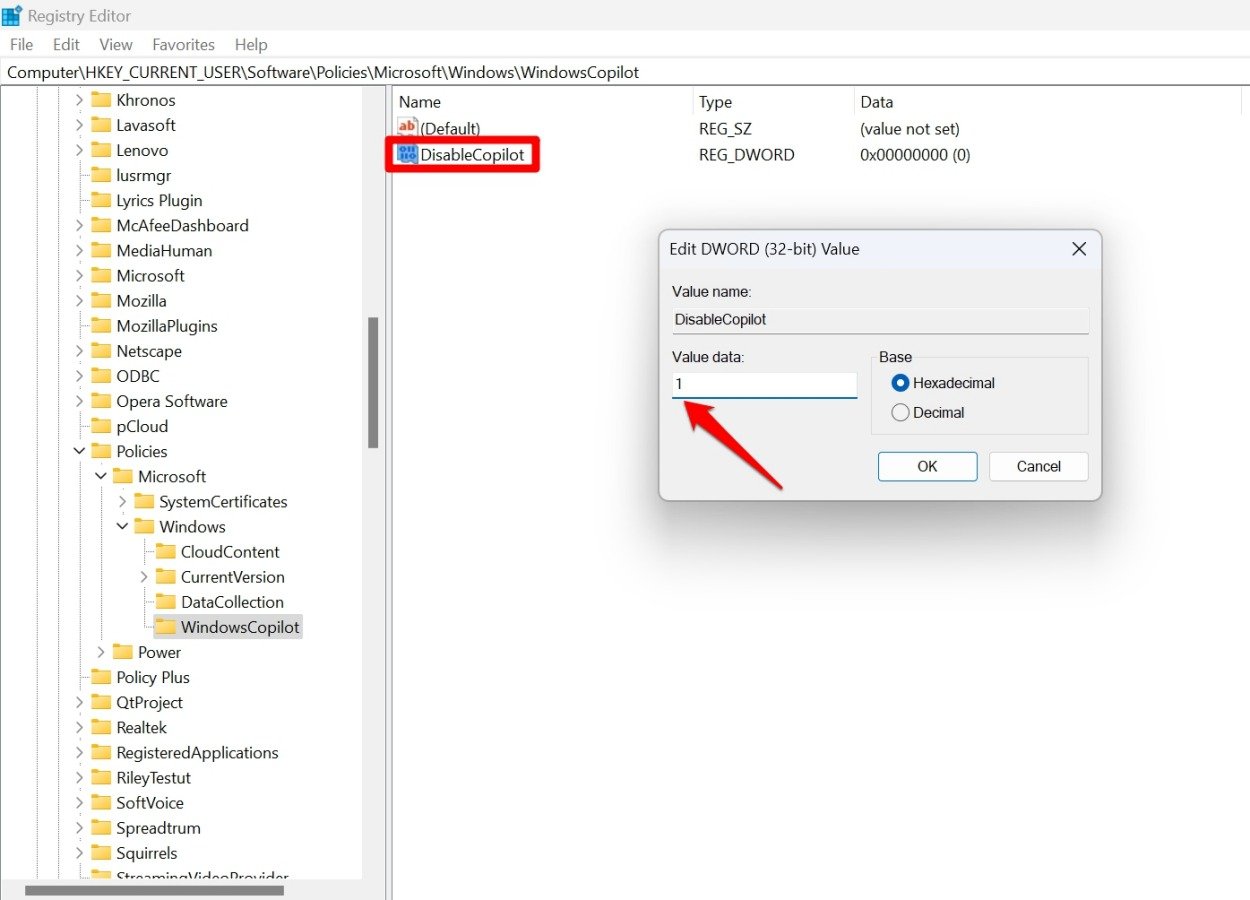Click the Policy Plus folder icon
The width and height of the screenshot is (1250, 900).
pos(100,677)
